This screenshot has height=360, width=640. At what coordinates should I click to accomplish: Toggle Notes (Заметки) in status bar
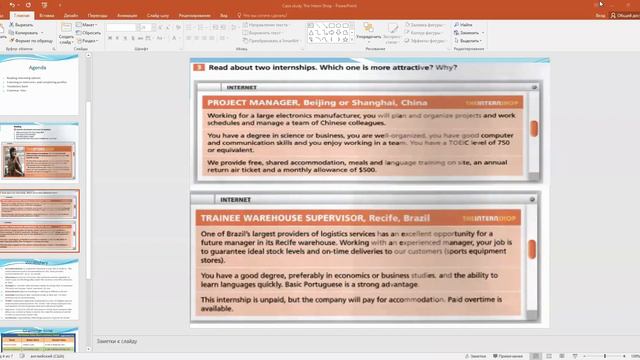(x=476, y=356)
